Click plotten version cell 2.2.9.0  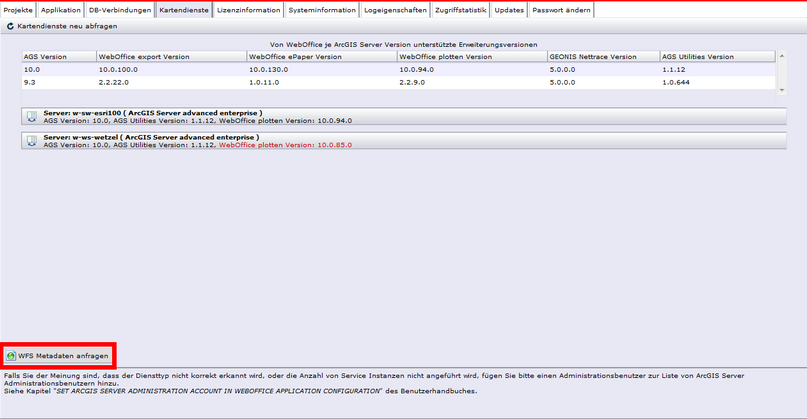472,82
